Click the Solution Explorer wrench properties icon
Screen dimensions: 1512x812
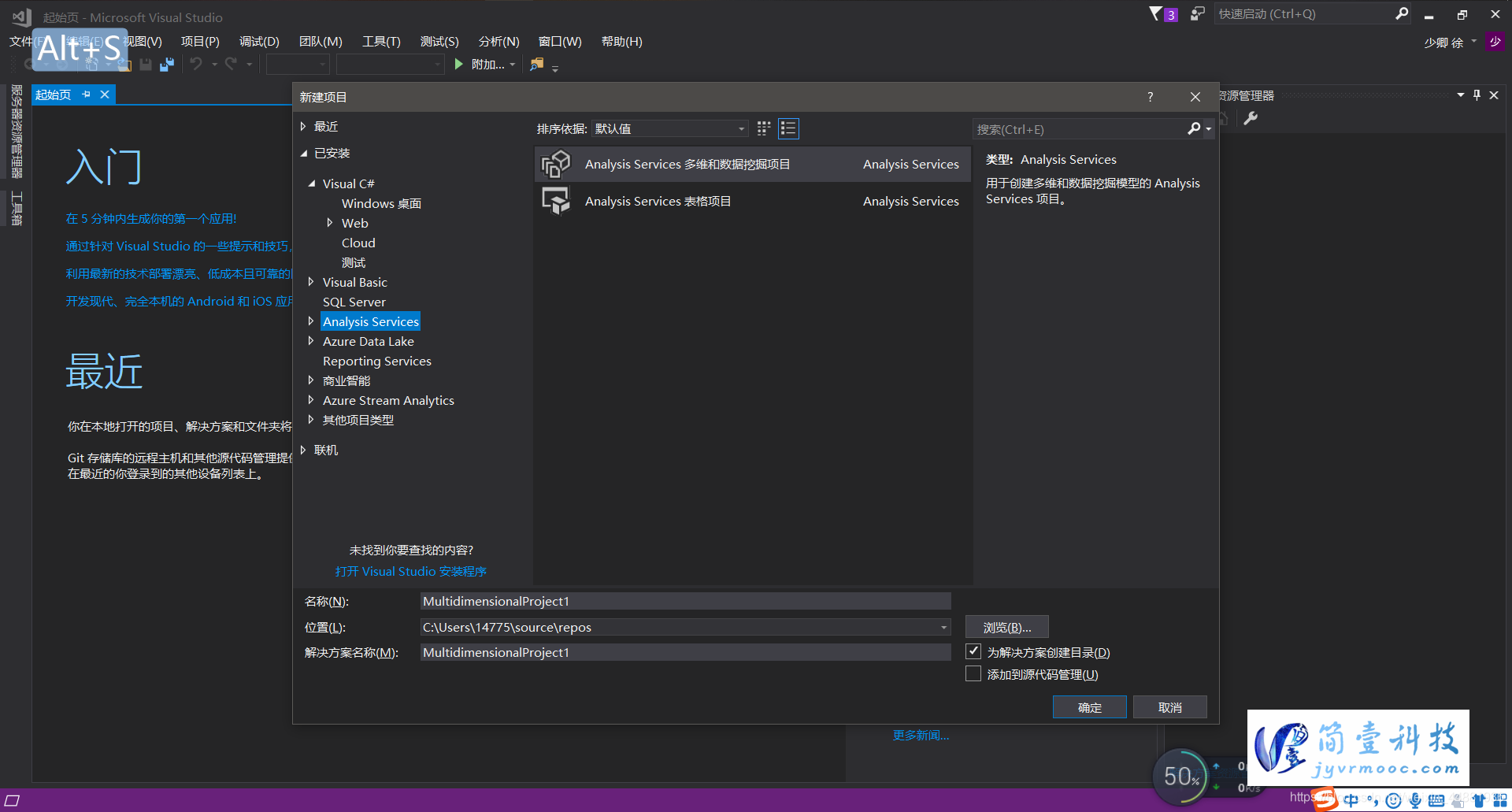pyautogui.click(x=1251, y=118)
